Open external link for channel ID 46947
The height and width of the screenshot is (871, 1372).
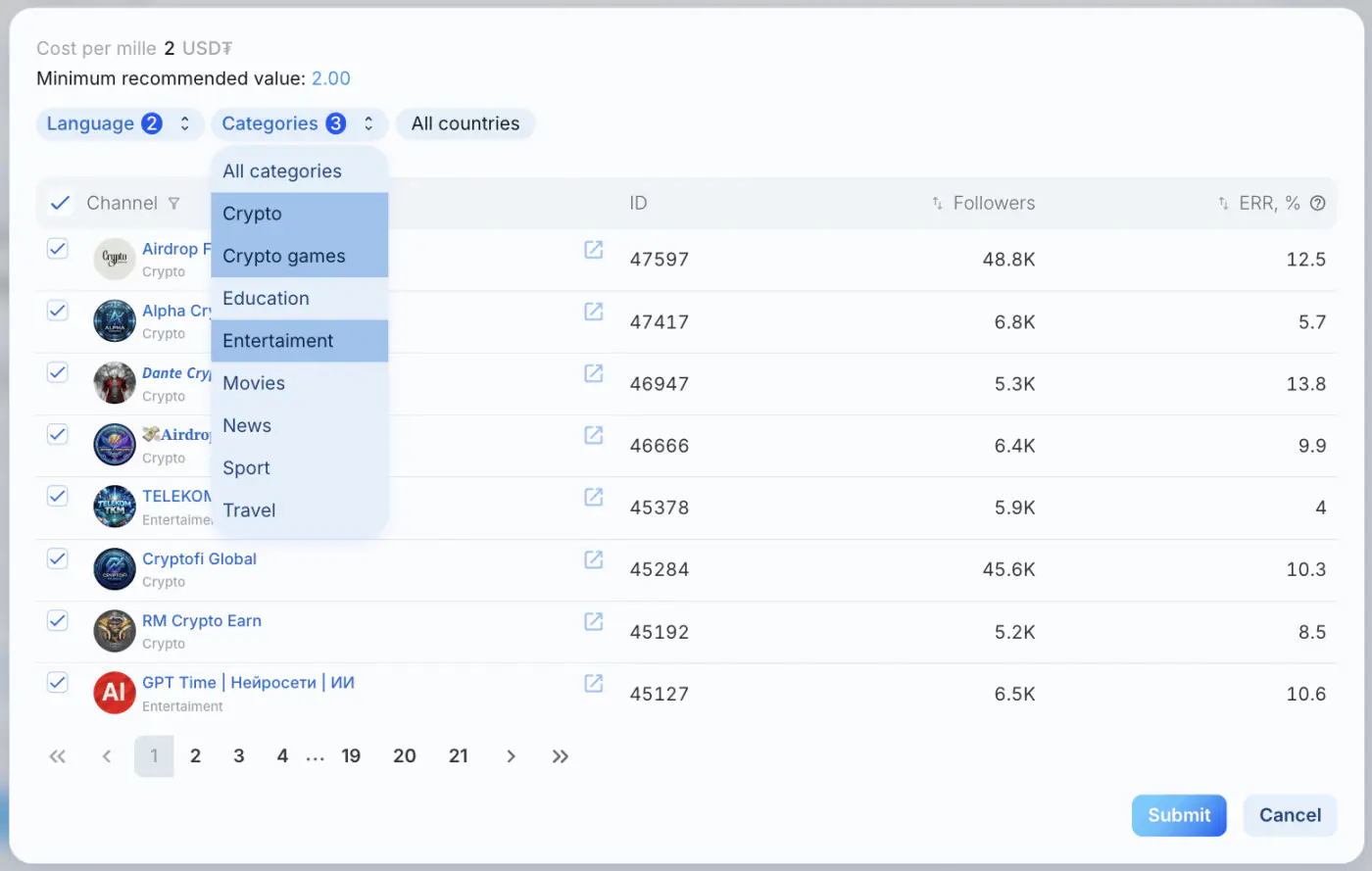pos(594,373)
